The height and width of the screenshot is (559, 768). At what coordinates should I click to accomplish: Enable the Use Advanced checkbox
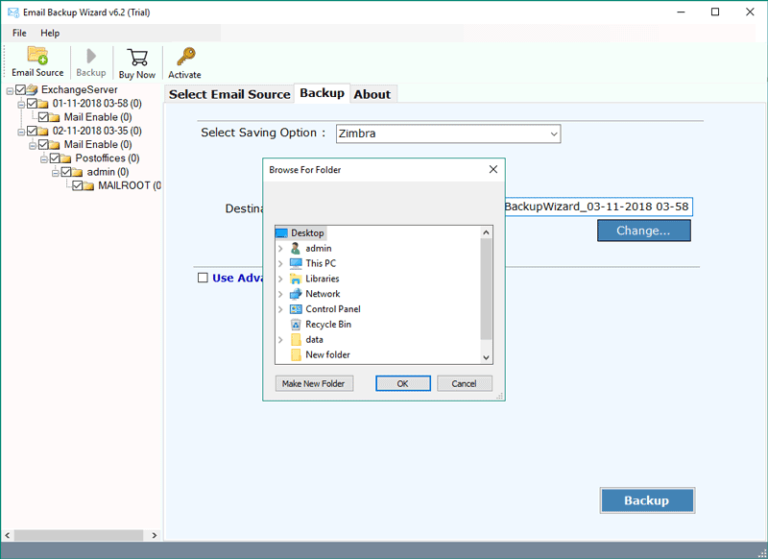click(203, 278)
